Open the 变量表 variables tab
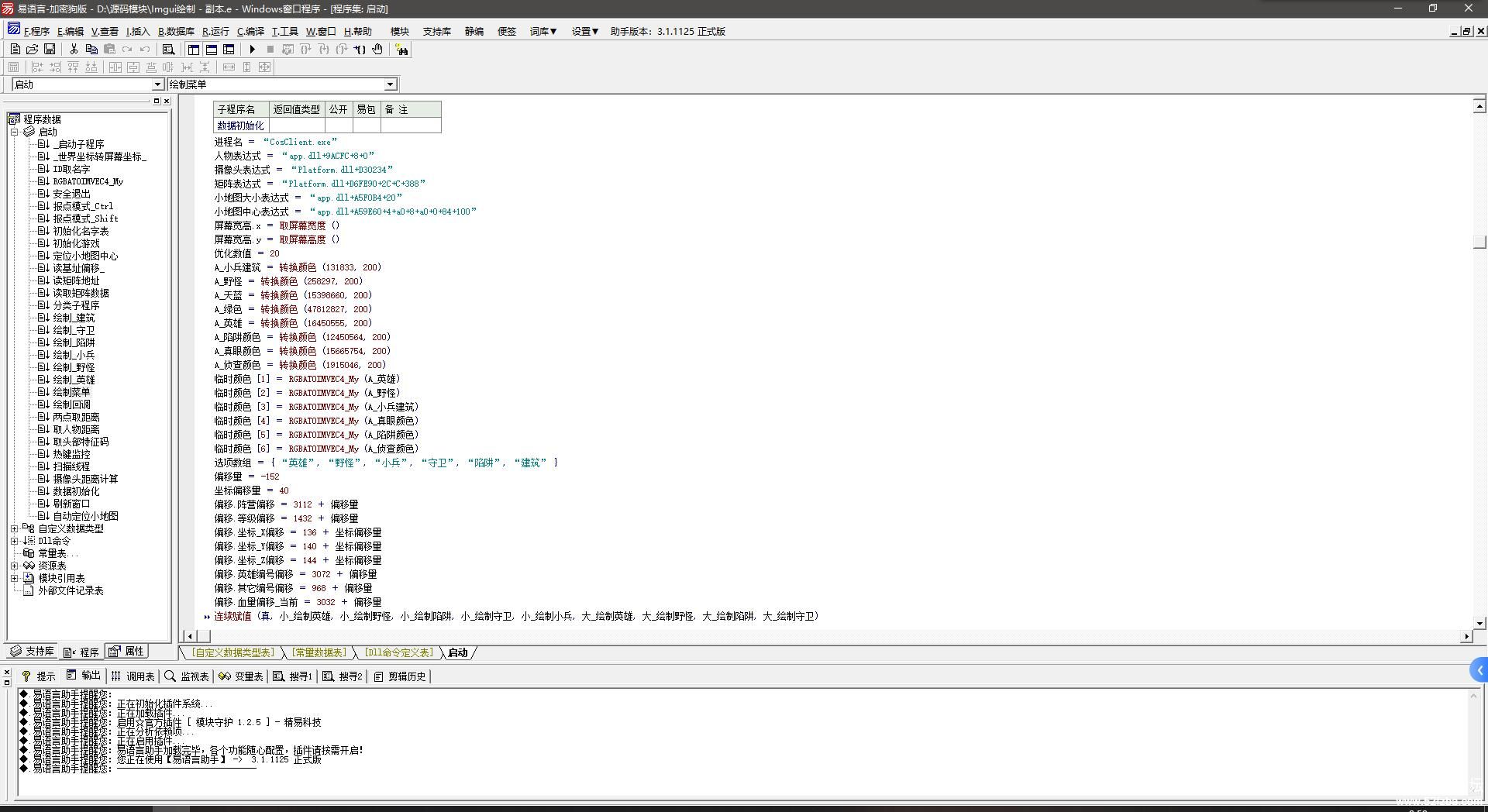Image resolution: width=1488 pixels, height=812 pixels. [x=241, y=676]
